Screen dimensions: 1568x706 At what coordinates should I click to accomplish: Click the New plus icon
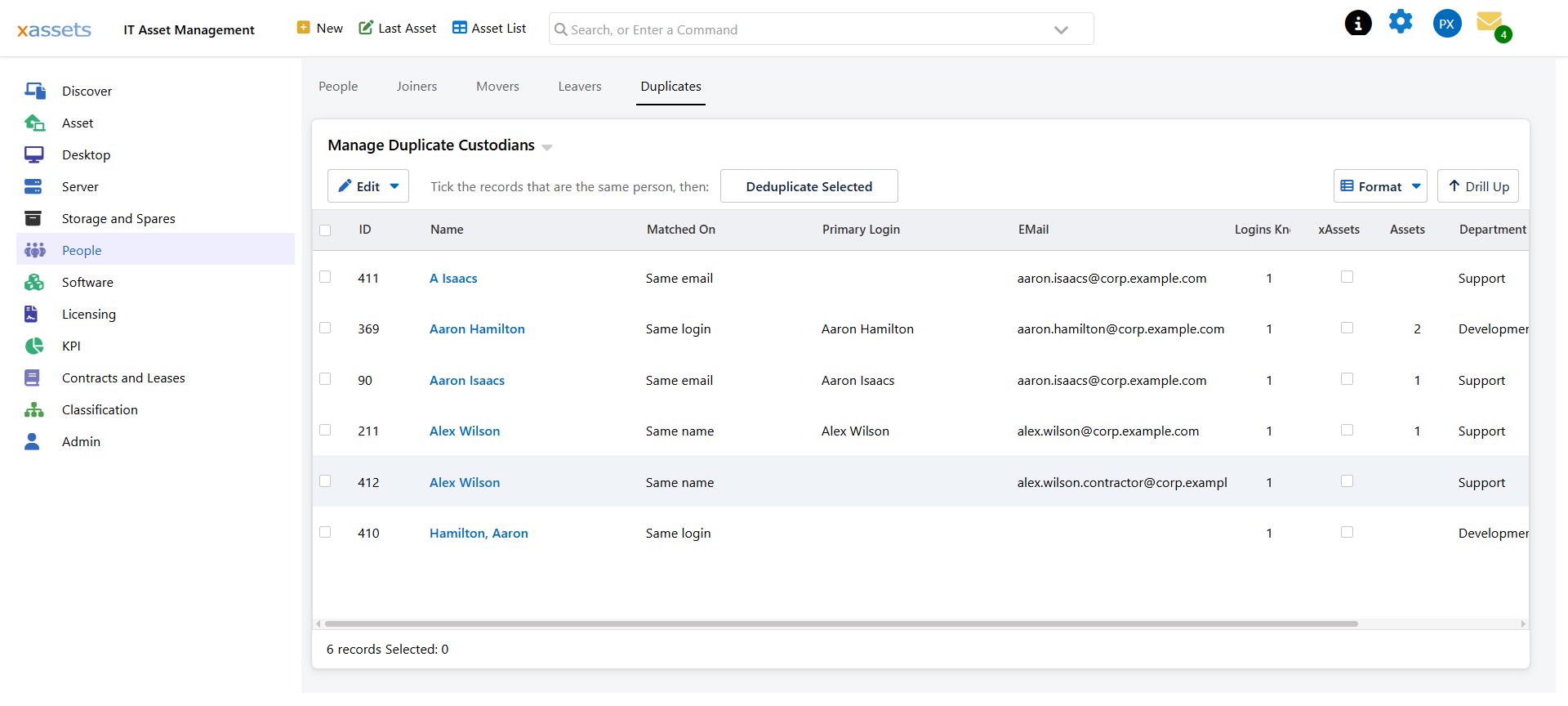pyautogui.click(x=303, y=28)
